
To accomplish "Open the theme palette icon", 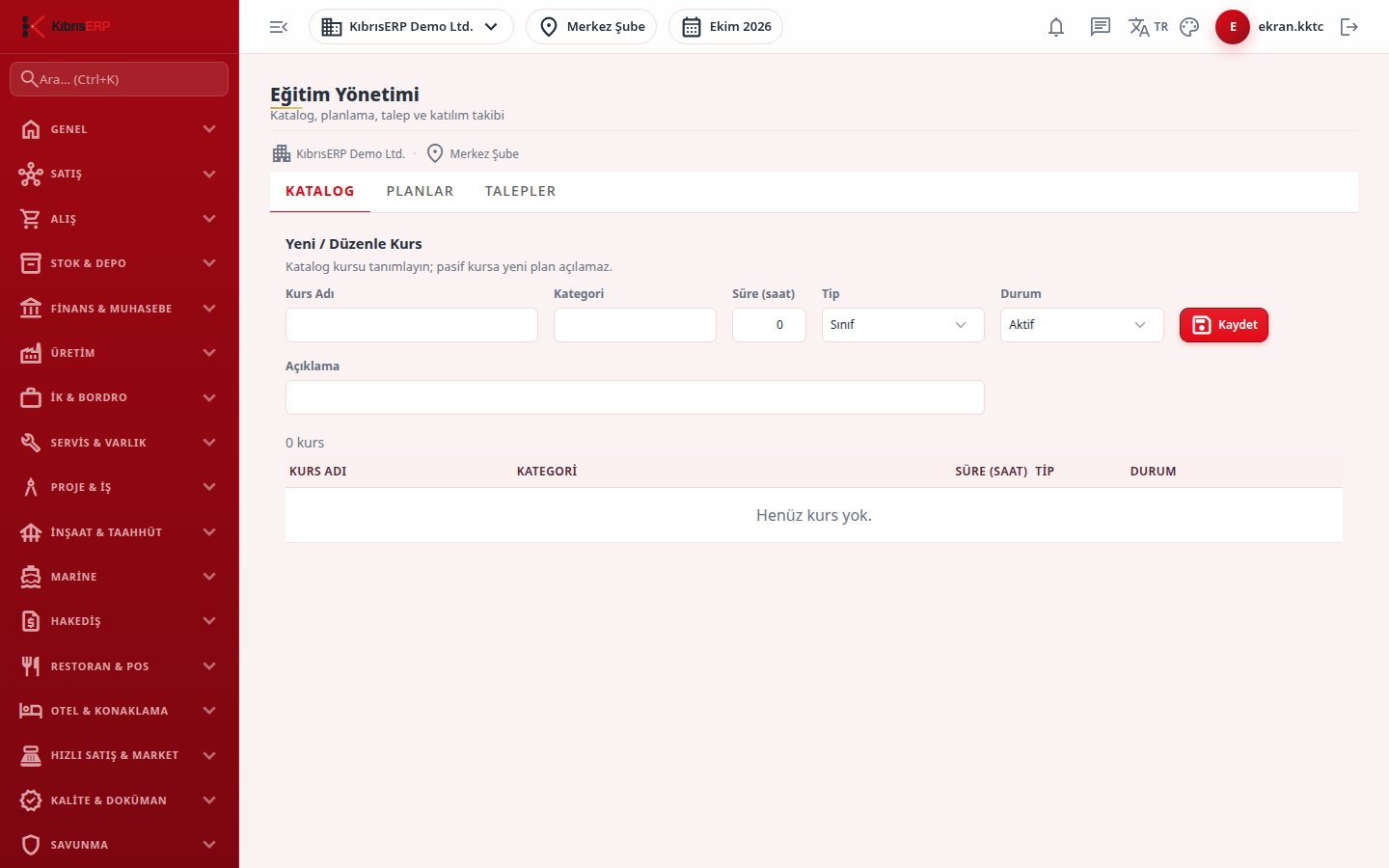I will point(1189,27).
